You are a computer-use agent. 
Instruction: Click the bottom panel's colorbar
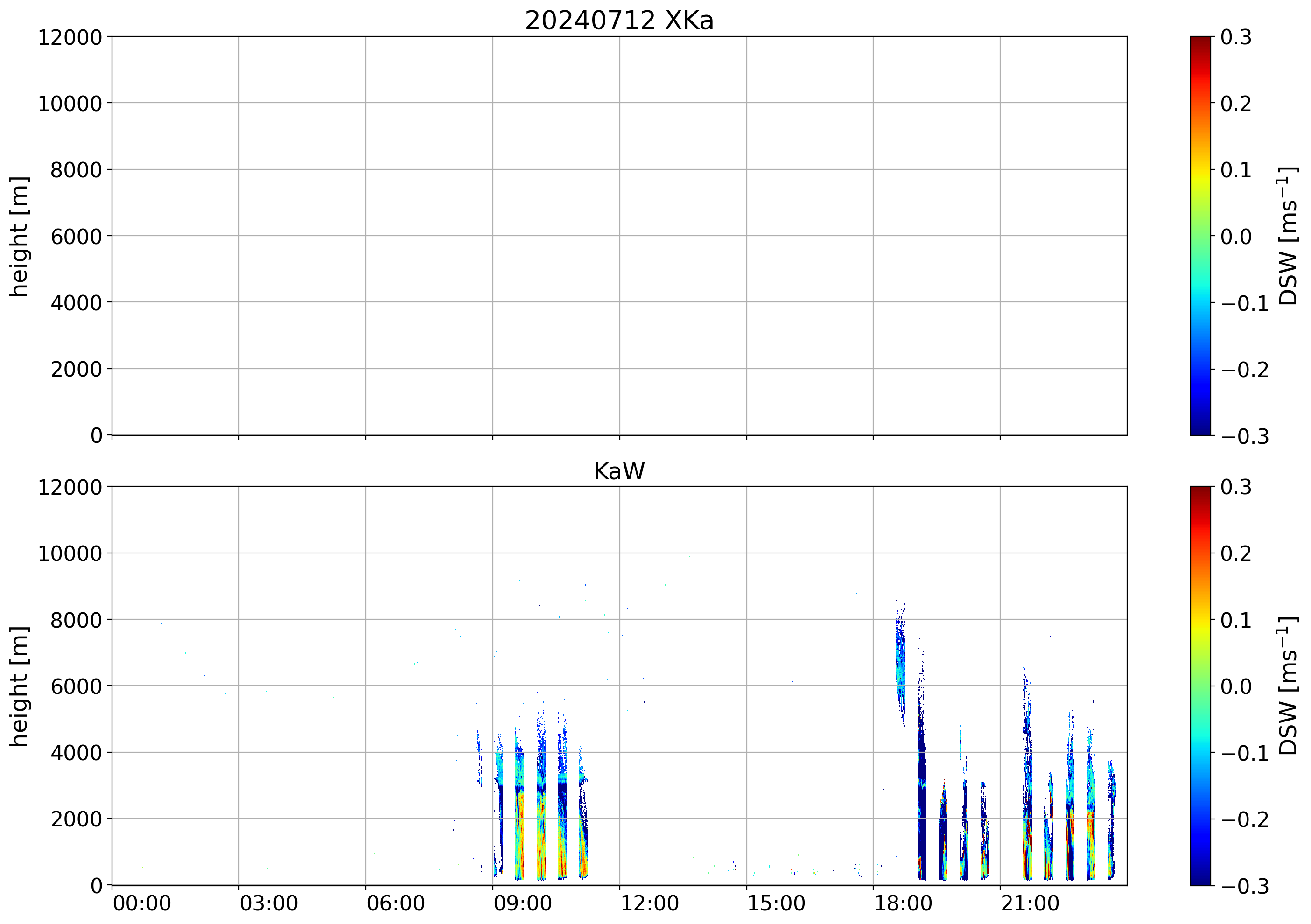pyautogui.click(x=1200, y=685)
